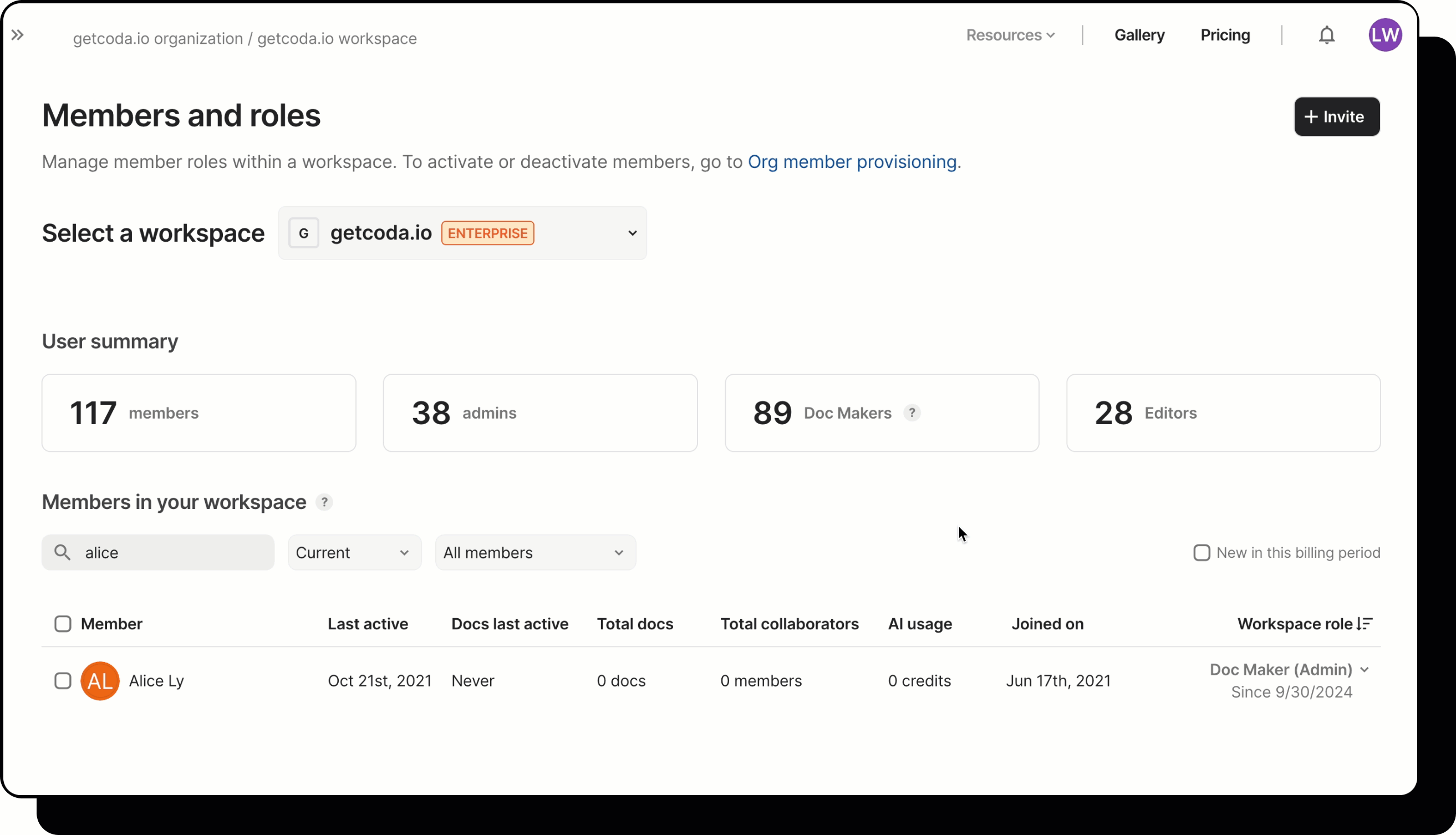Open the getcoda.io workspace selector dropdown
This screenshot has height=835, width=1456.
click(x=462, y=233)
